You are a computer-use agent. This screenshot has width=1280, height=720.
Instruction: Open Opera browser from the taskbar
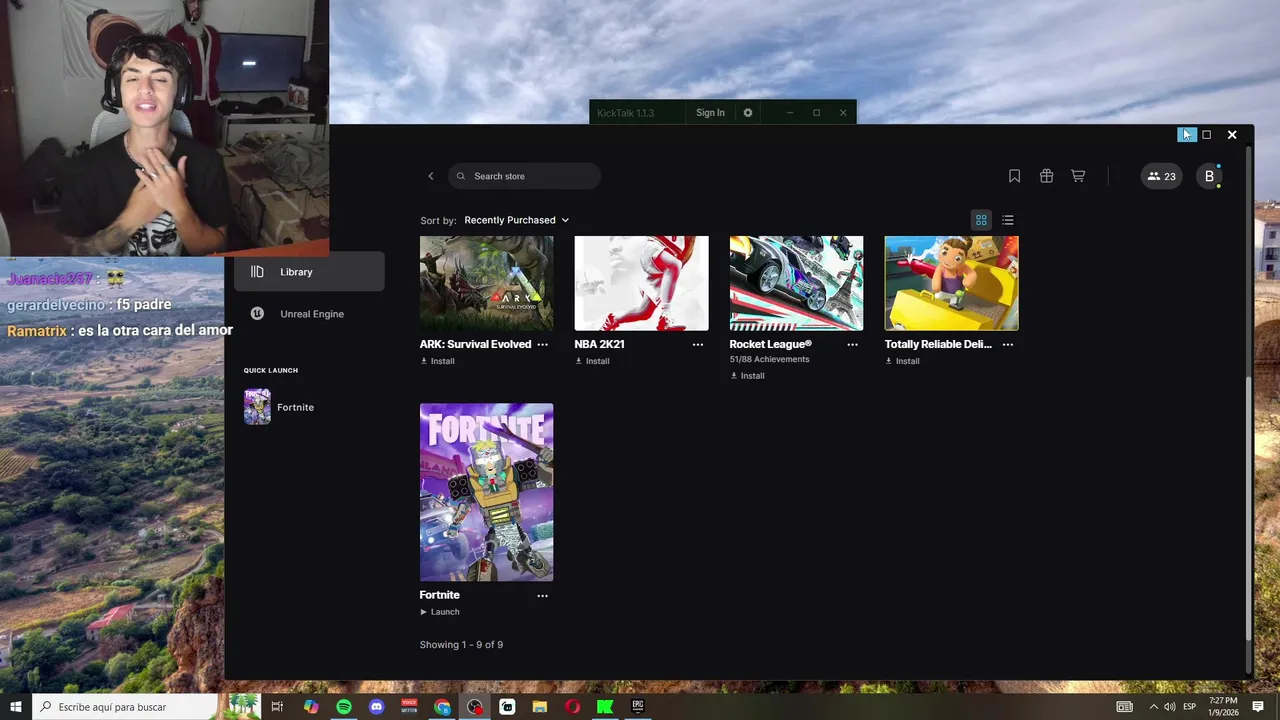(x=572, y=707)
